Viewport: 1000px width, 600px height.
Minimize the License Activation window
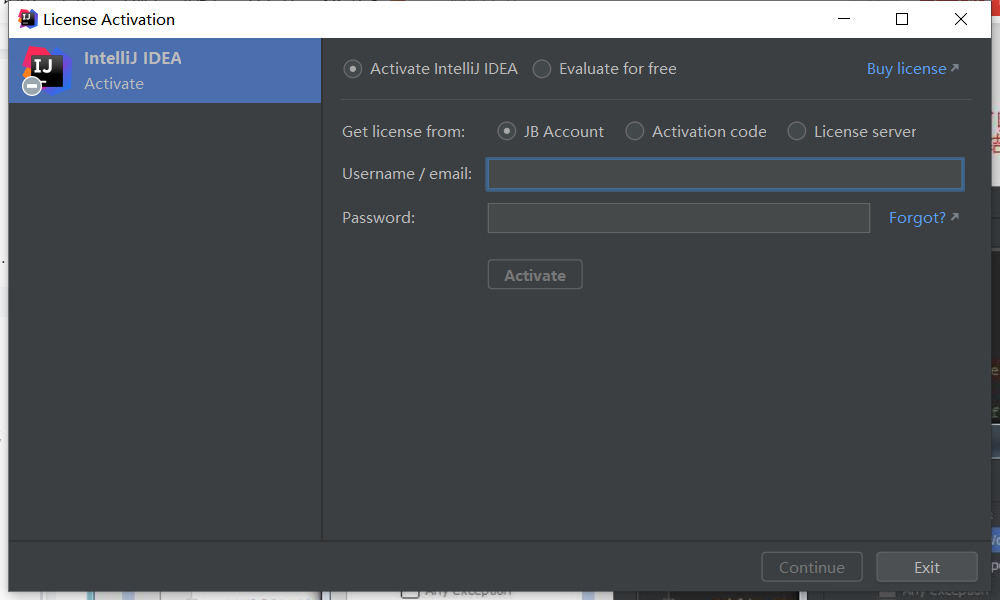(x=843, y=19)
